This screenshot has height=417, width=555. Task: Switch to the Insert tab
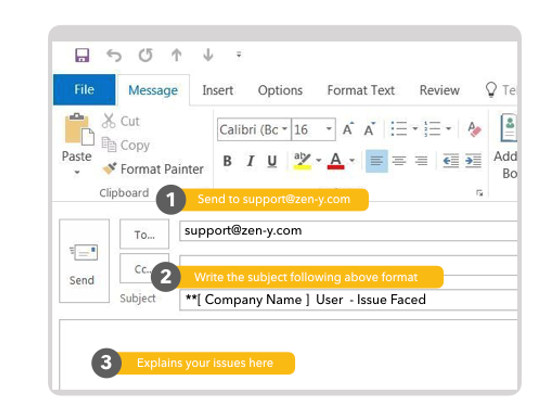click(218, 90)
